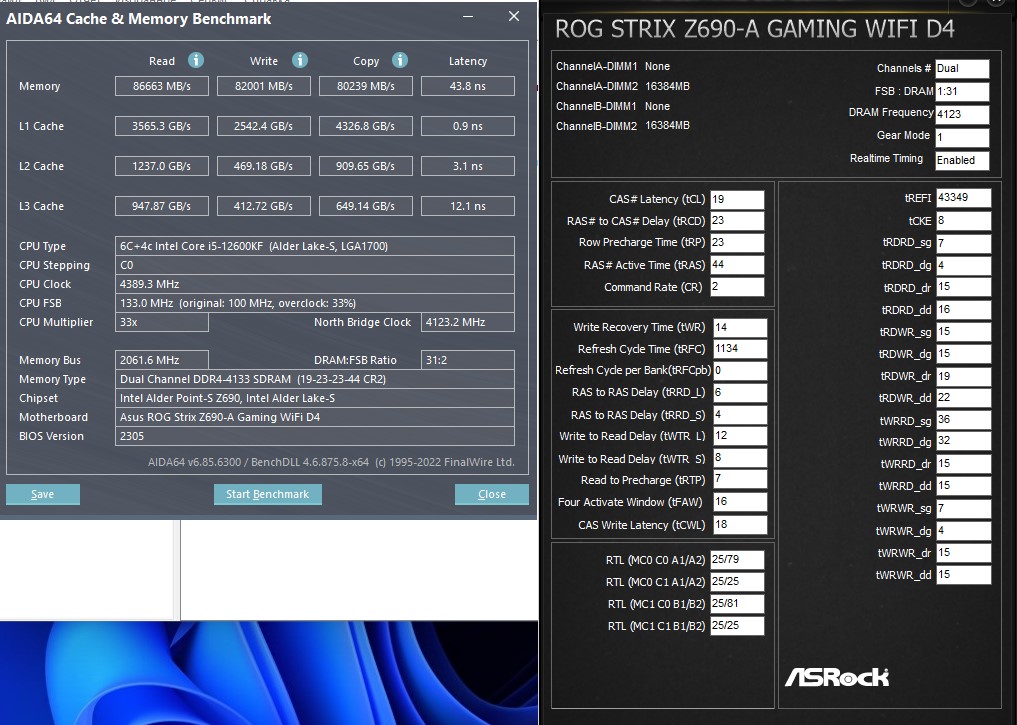Select L1 Cache Read 3565.3 GB/s
The width and height of the screenshot is (1017, 725).
click(162, 126)
